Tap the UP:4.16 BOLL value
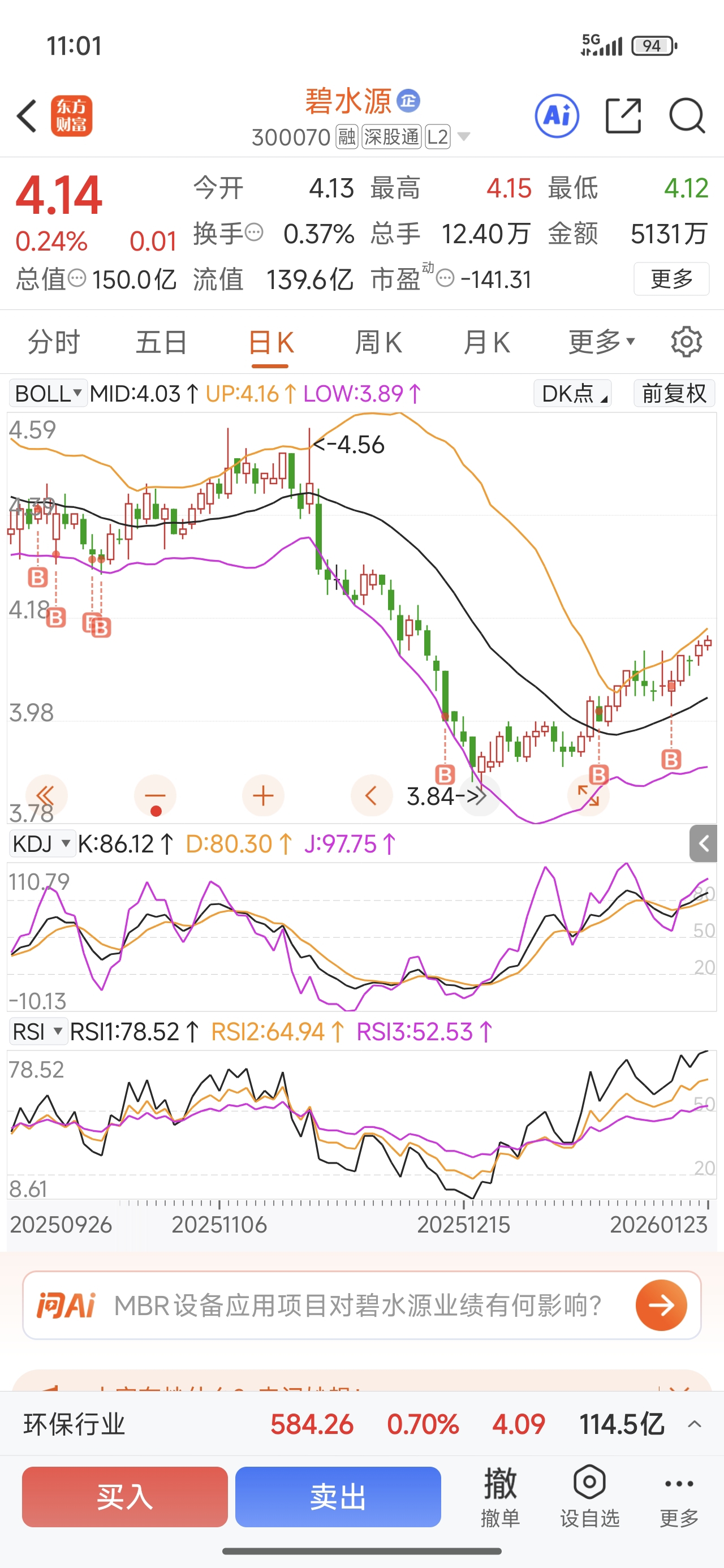Image resolution: width=724 pixels, height=1568 pixels. (x=251, y=393)
